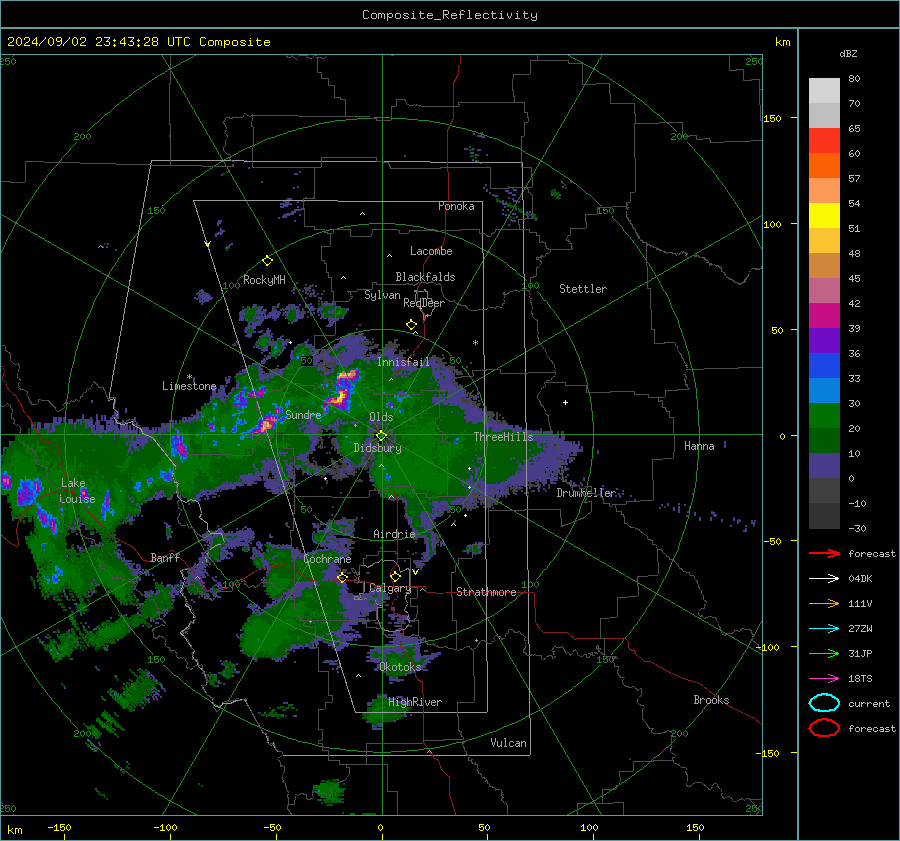Click the white 04DK arrow icon
This screenshot has height=841, width=900.
[824, 578]
